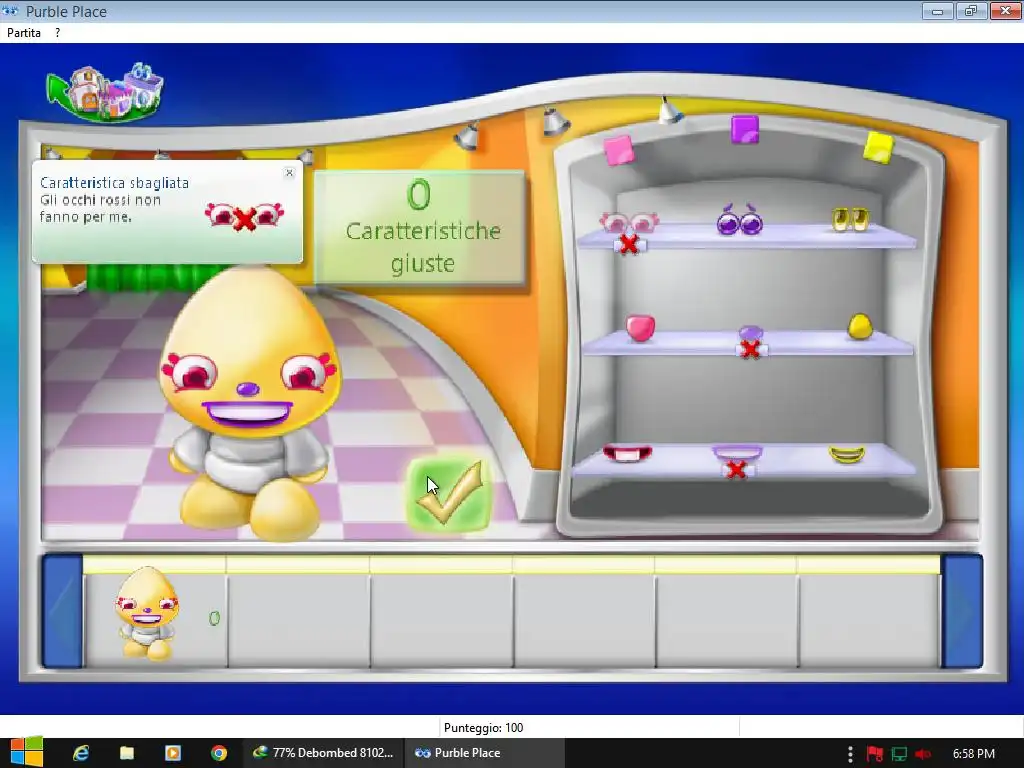Confirm the guess with the green checkmark button

449,493
